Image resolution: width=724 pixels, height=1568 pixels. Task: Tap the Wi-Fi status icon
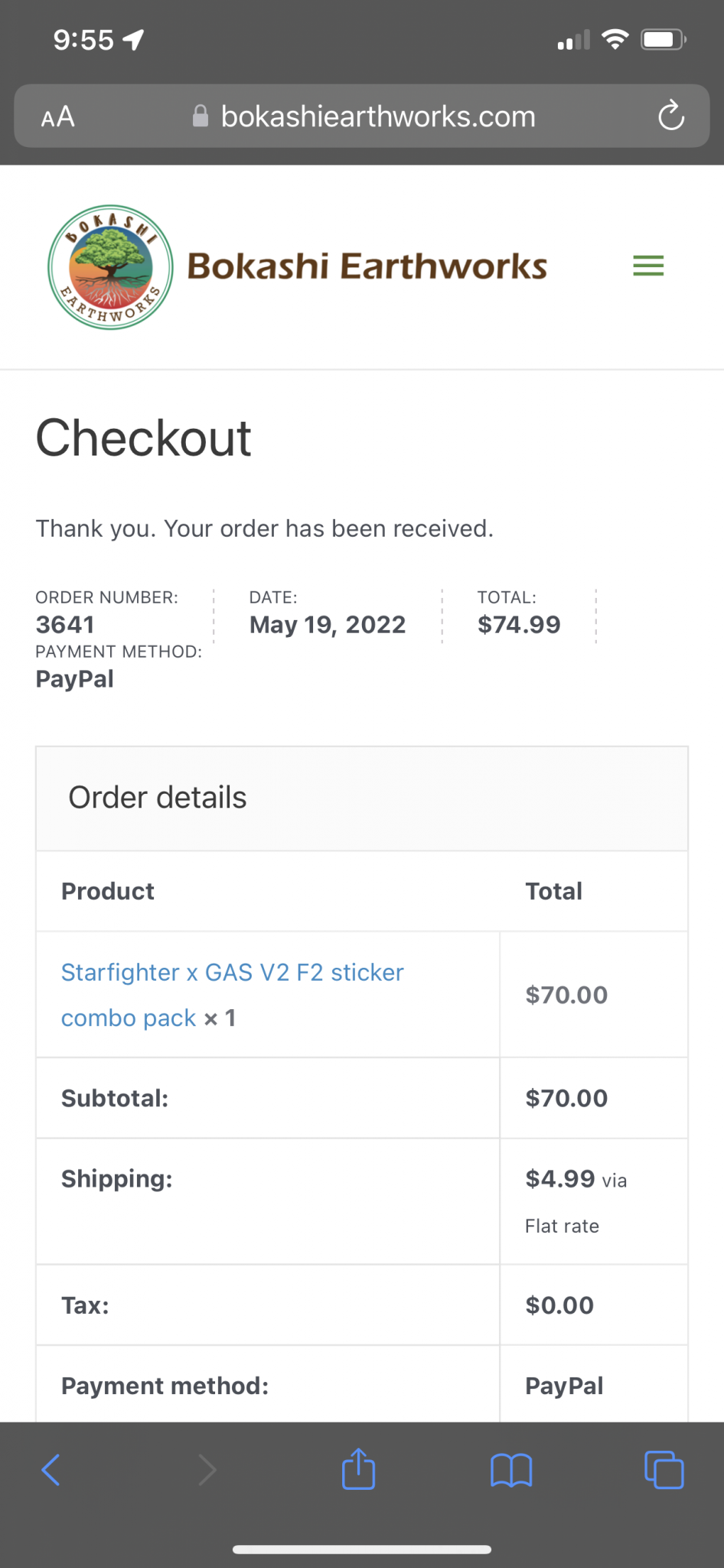coord(615,39)
